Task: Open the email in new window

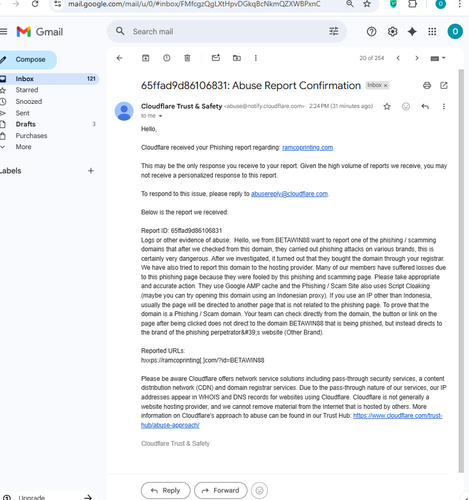Action: tap(444, 86)
